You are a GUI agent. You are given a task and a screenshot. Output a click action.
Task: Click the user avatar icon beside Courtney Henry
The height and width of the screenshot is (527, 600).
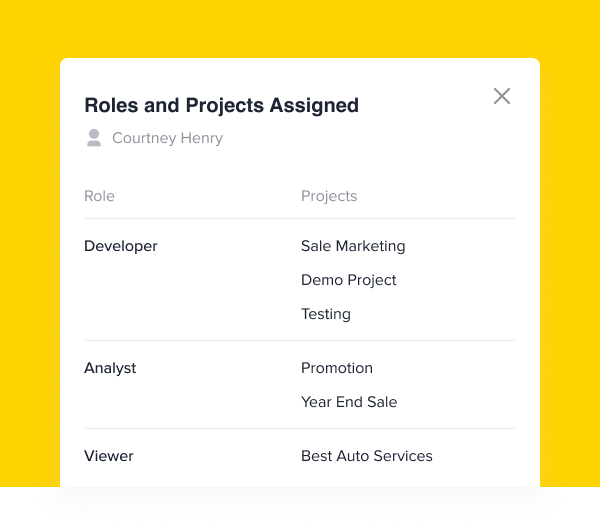[94, 138]
